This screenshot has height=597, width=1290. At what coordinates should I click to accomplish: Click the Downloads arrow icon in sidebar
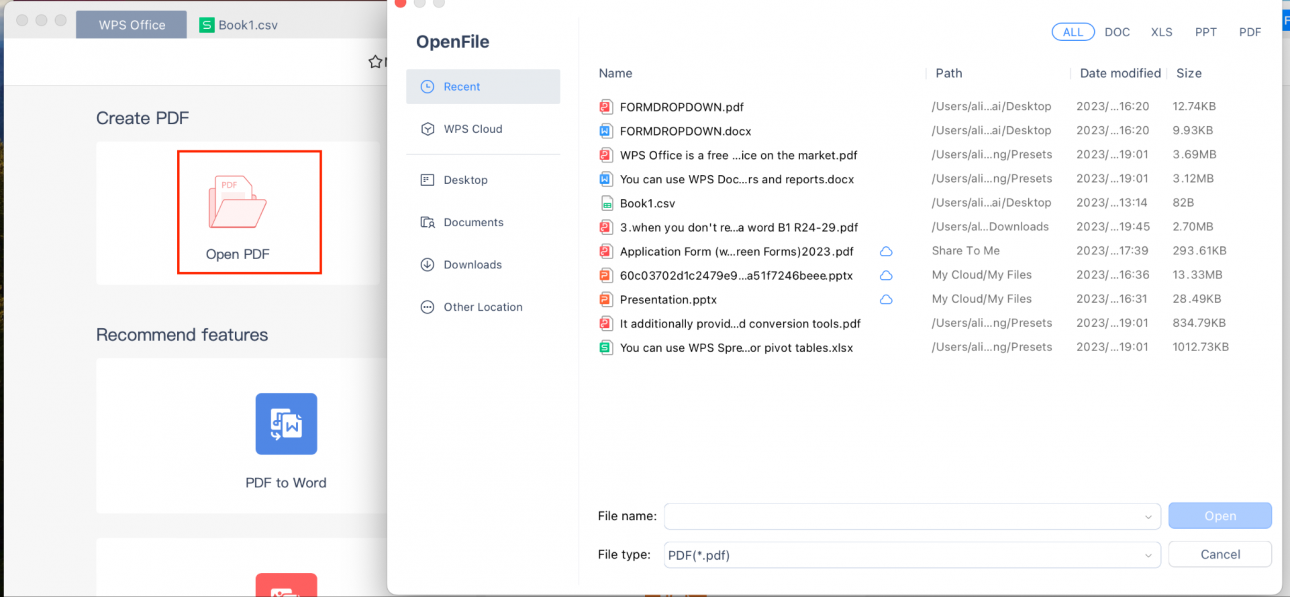point(427,265)
